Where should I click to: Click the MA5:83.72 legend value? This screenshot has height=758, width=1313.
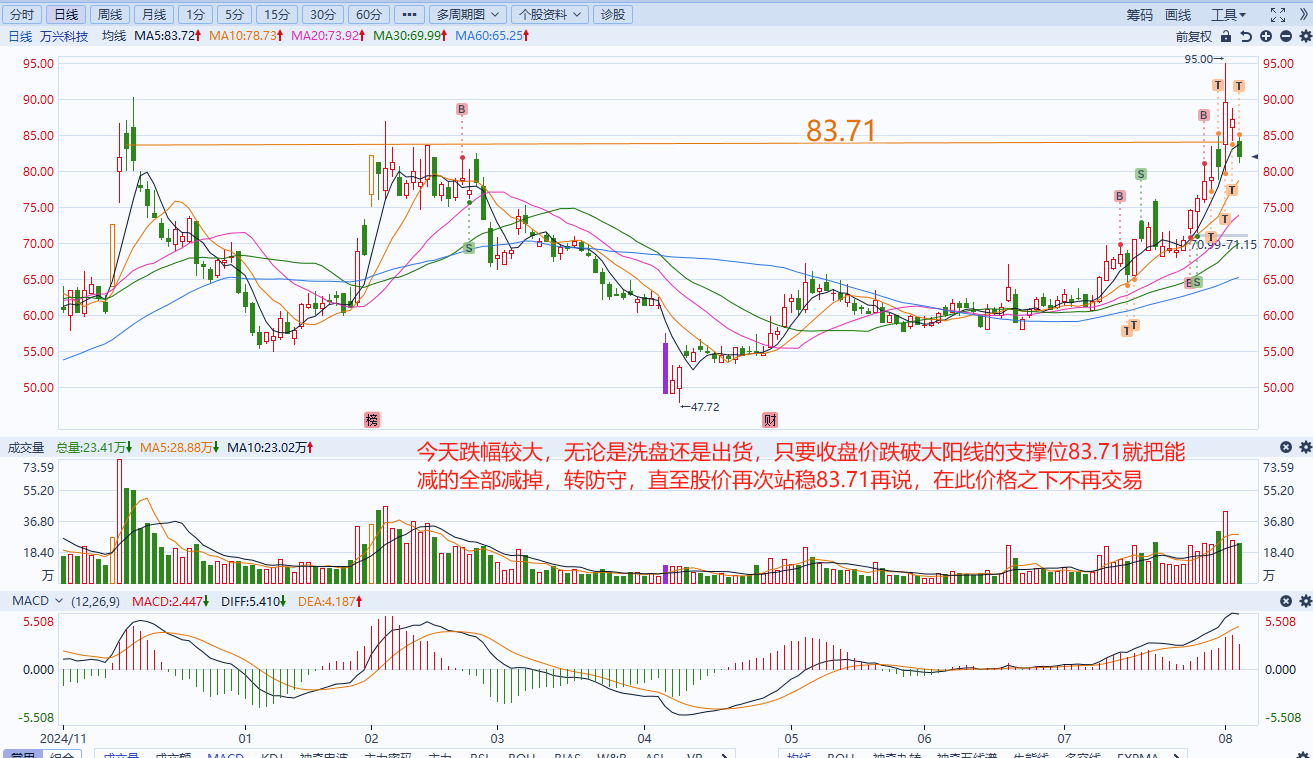[168, 36]
